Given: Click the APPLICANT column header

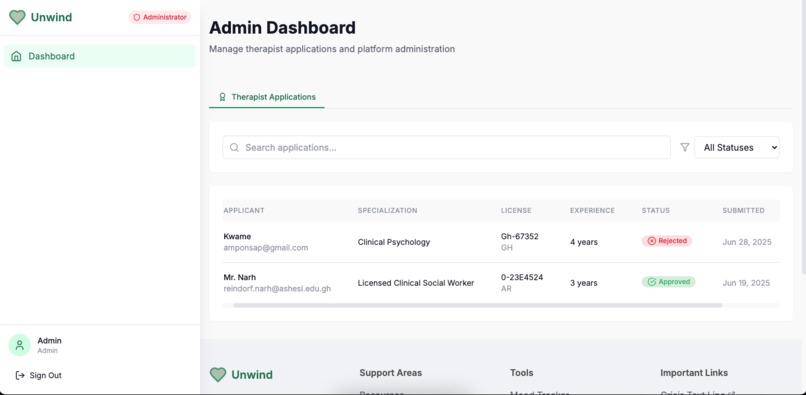Looking at the screenshot, I should (x=244, y=210).
